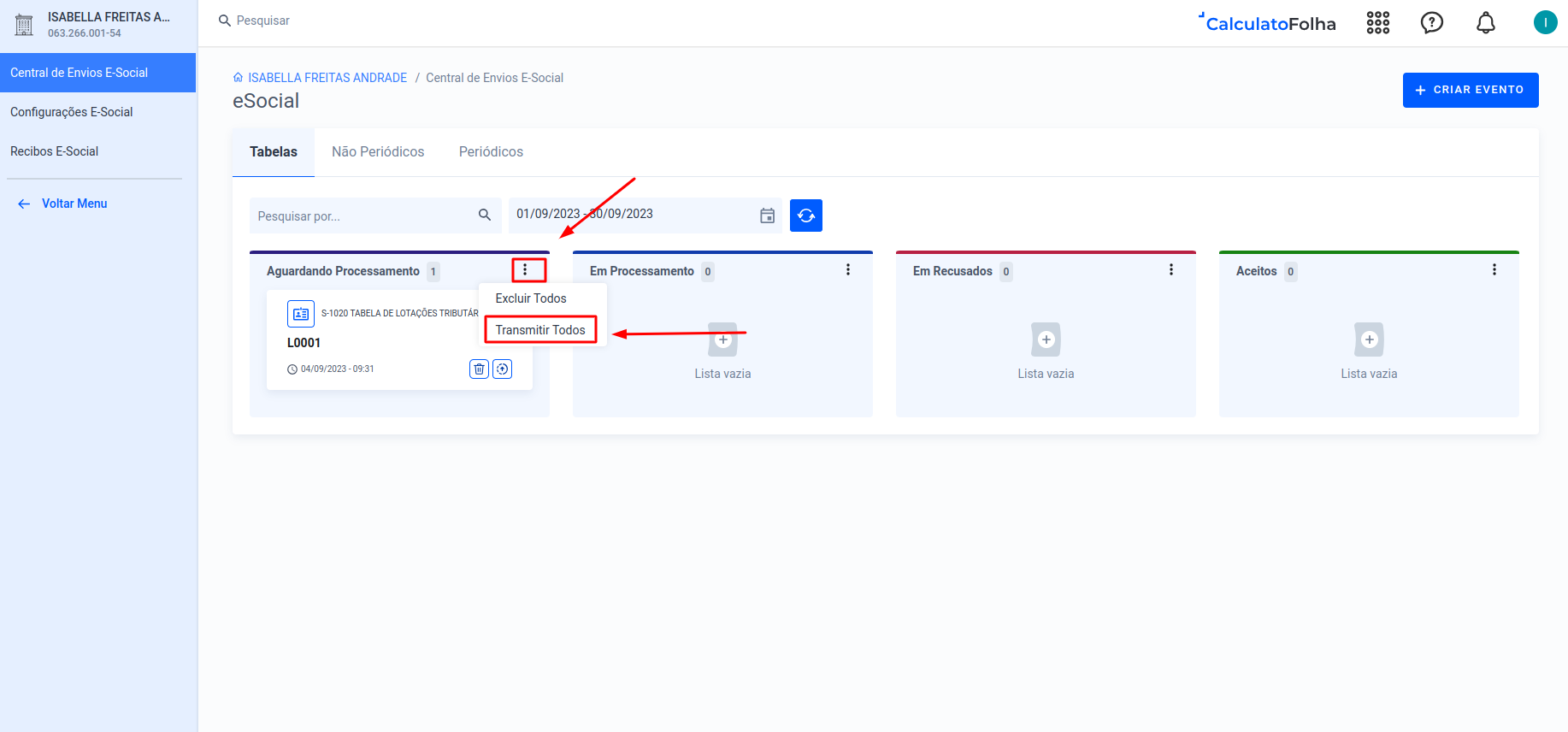Choose Excluir Todos from the menu
The image size is (1568, 732).
coord(531,298)
